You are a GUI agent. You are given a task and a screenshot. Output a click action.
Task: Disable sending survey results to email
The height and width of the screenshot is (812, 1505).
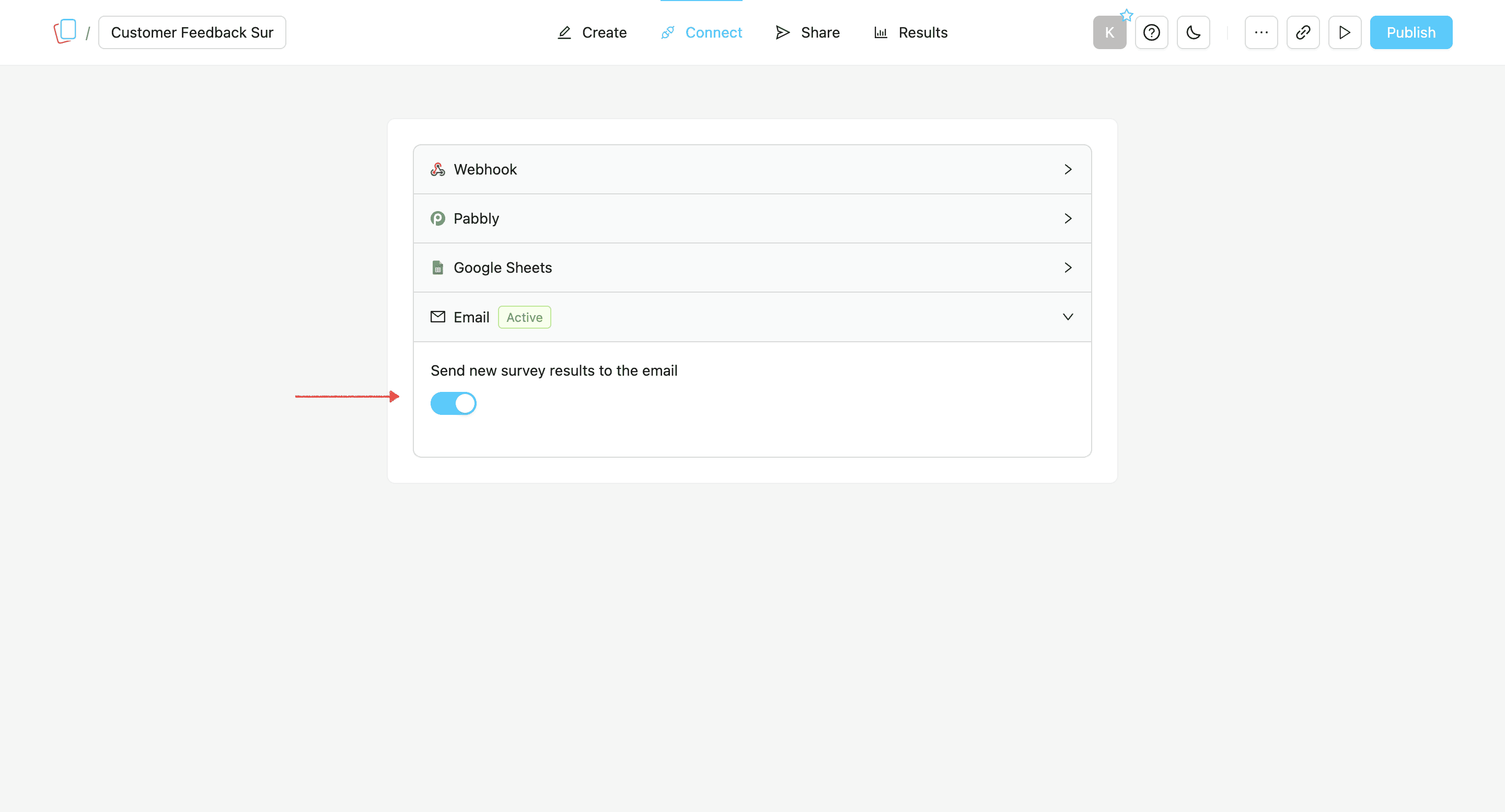click(x=454, y=403)
